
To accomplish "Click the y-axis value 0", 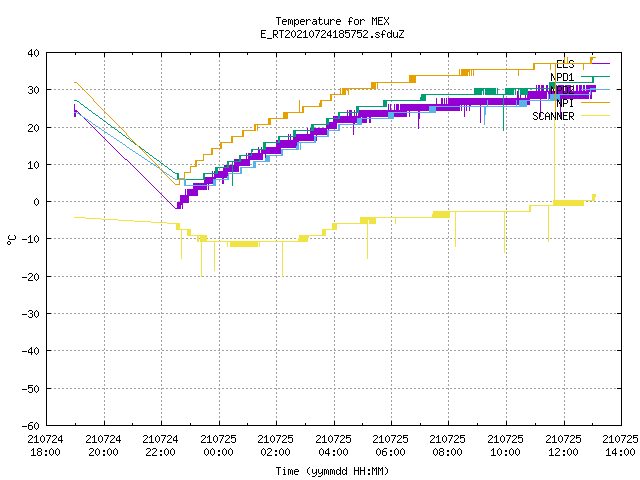I will coord(37,202).
